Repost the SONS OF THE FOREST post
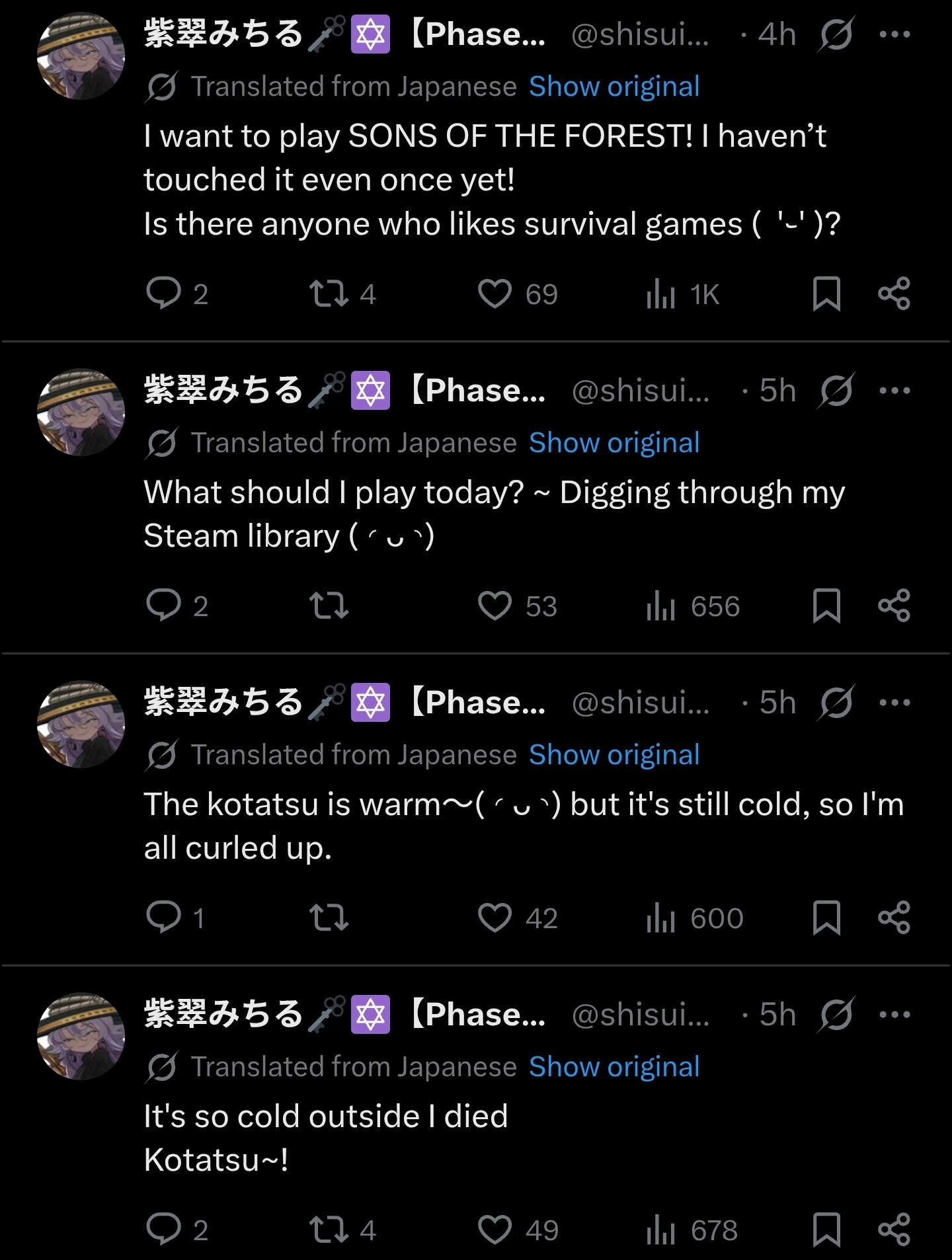This screenshot has width=952, height=1260. [329, 294]
